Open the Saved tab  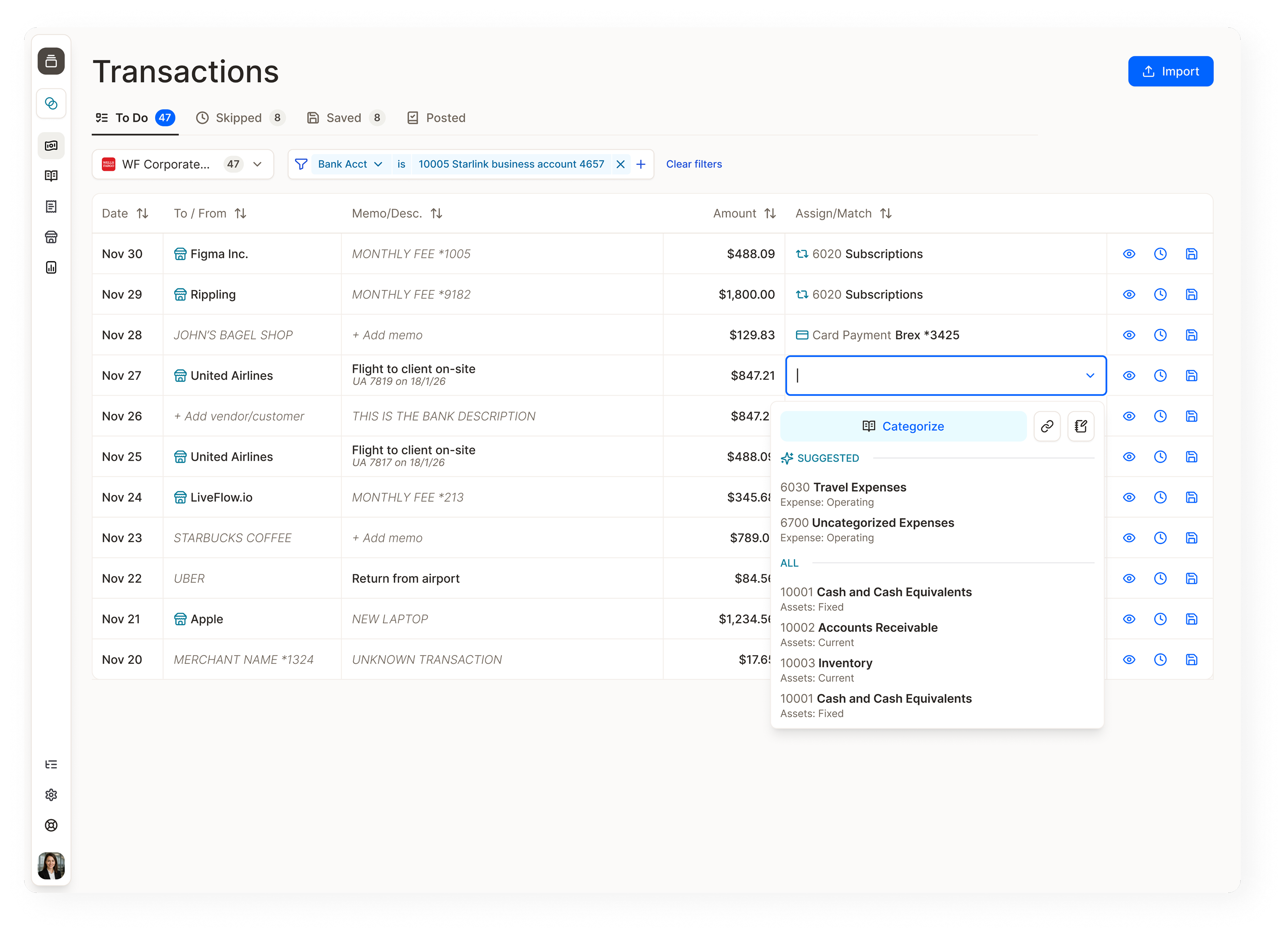344,118
